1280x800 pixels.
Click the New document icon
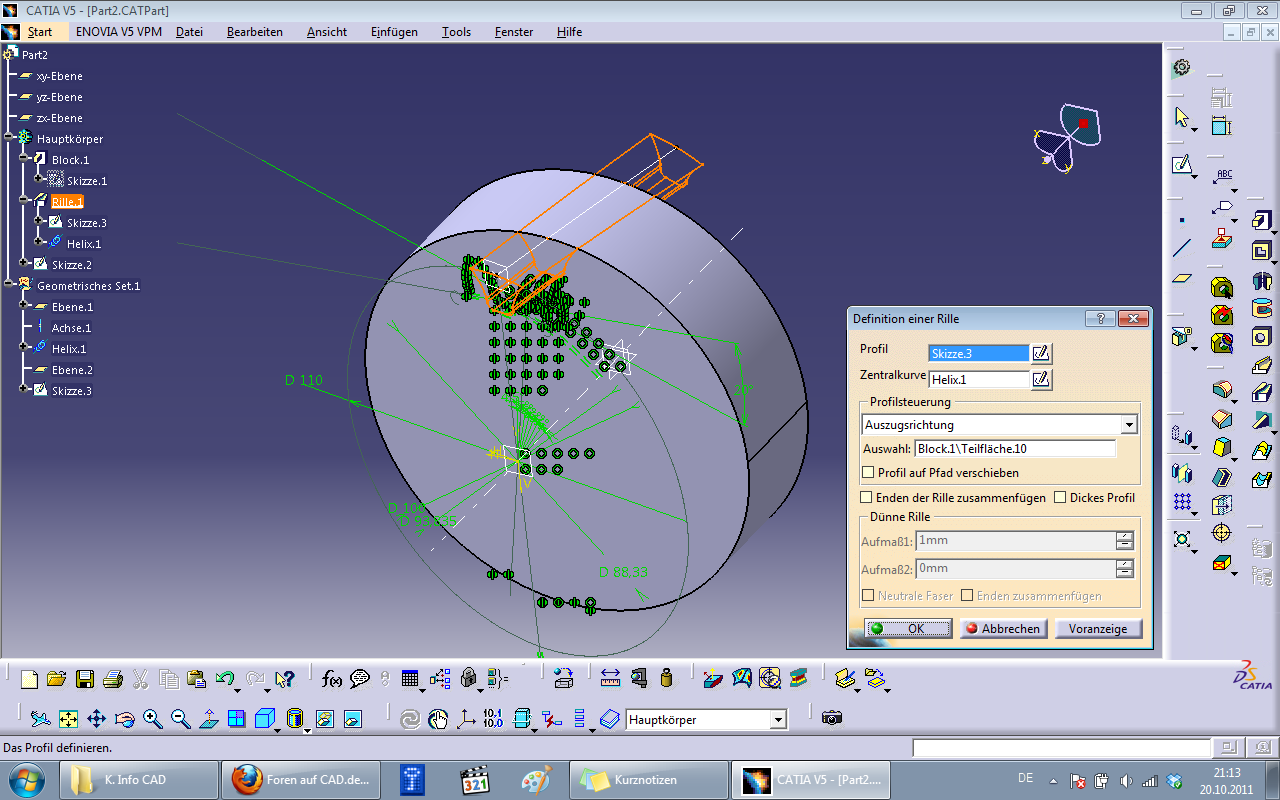click(x=29, y=680)
